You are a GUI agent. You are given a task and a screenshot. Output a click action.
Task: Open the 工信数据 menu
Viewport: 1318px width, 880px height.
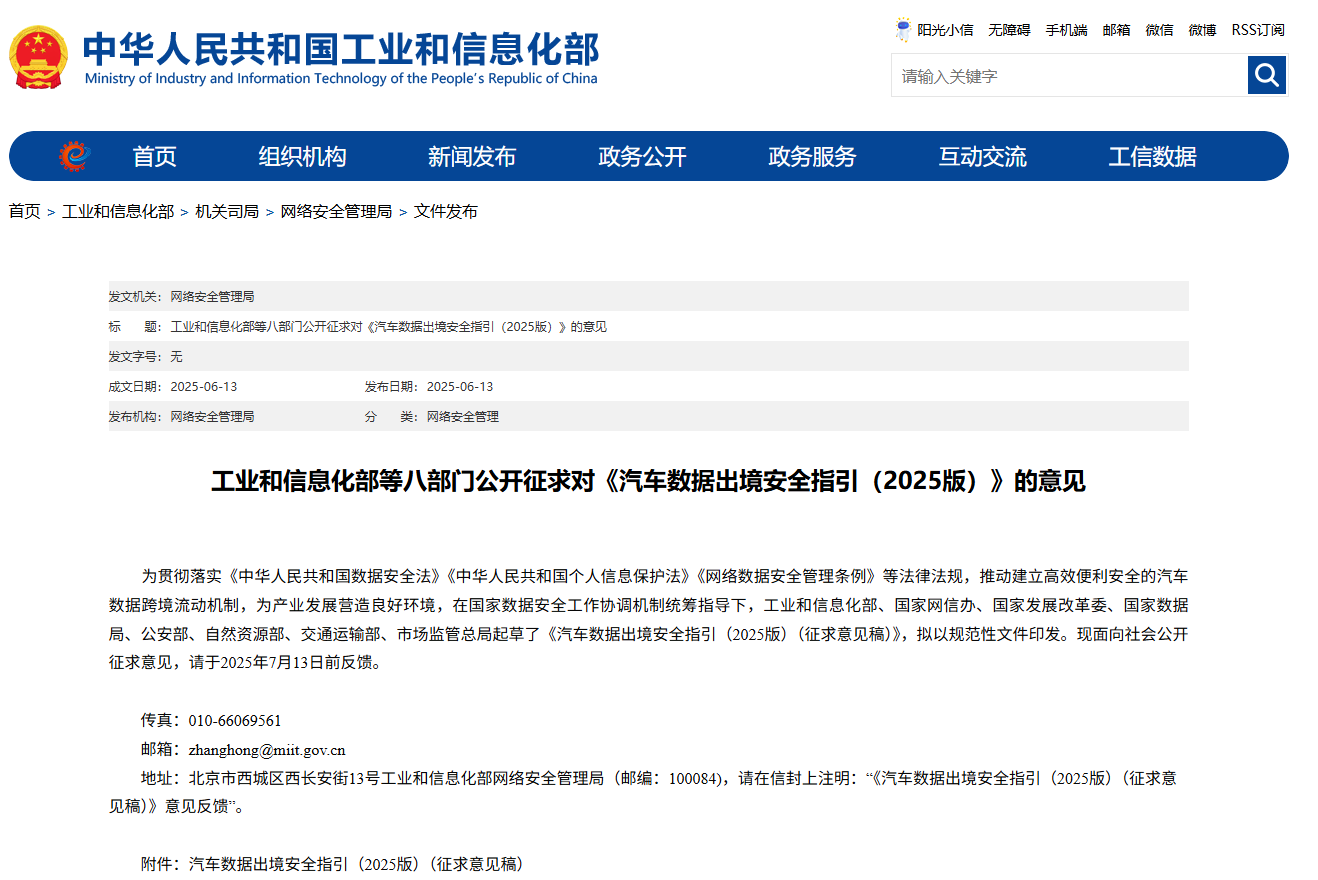[x=1151, y=155]
